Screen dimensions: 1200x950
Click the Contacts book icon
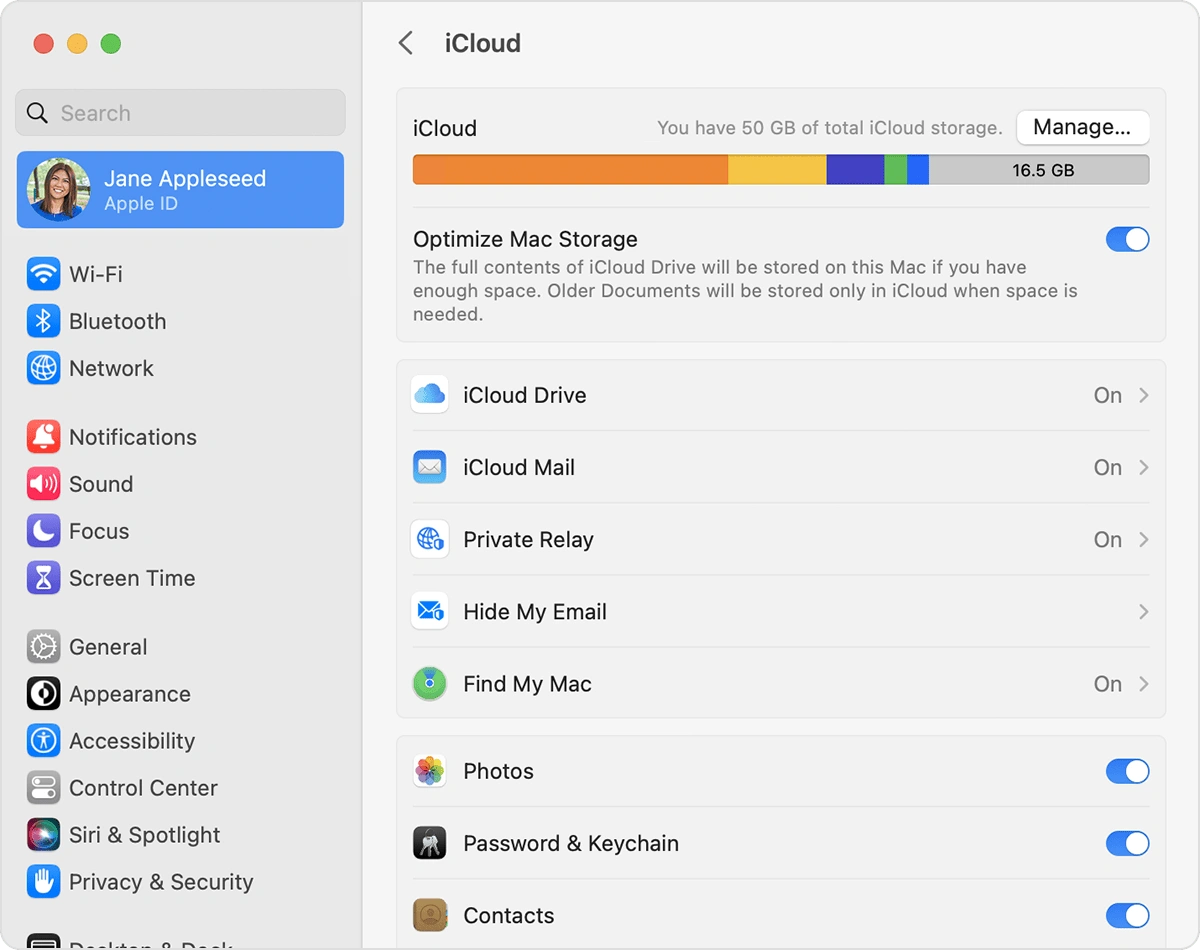point(429,915)
